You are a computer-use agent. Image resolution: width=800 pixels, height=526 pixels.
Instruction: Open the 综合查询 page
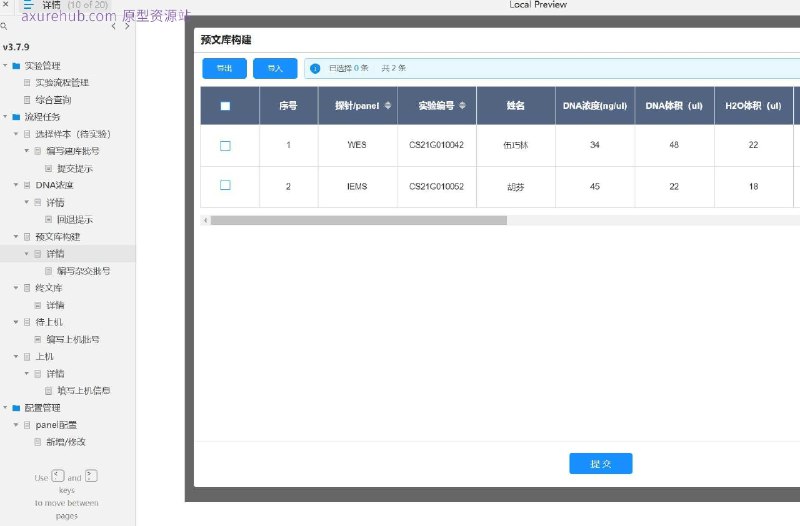click(53, 99)
